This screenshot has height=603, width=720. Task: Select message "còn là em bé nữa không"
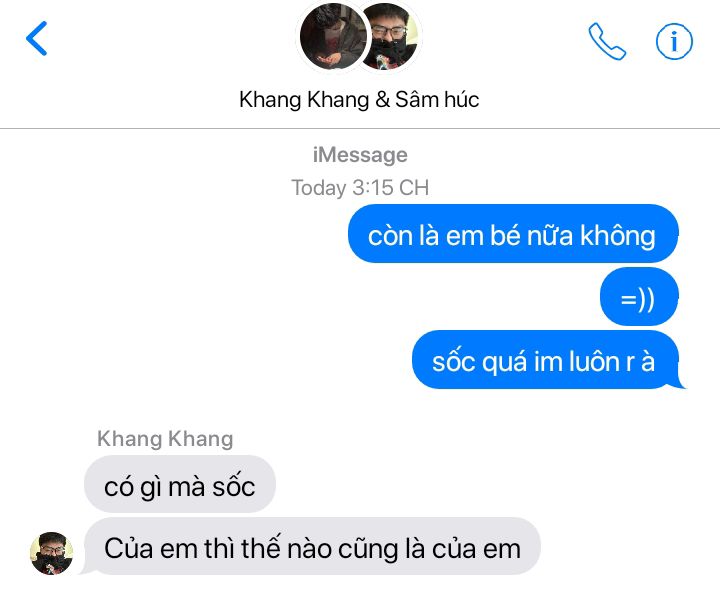513,234
